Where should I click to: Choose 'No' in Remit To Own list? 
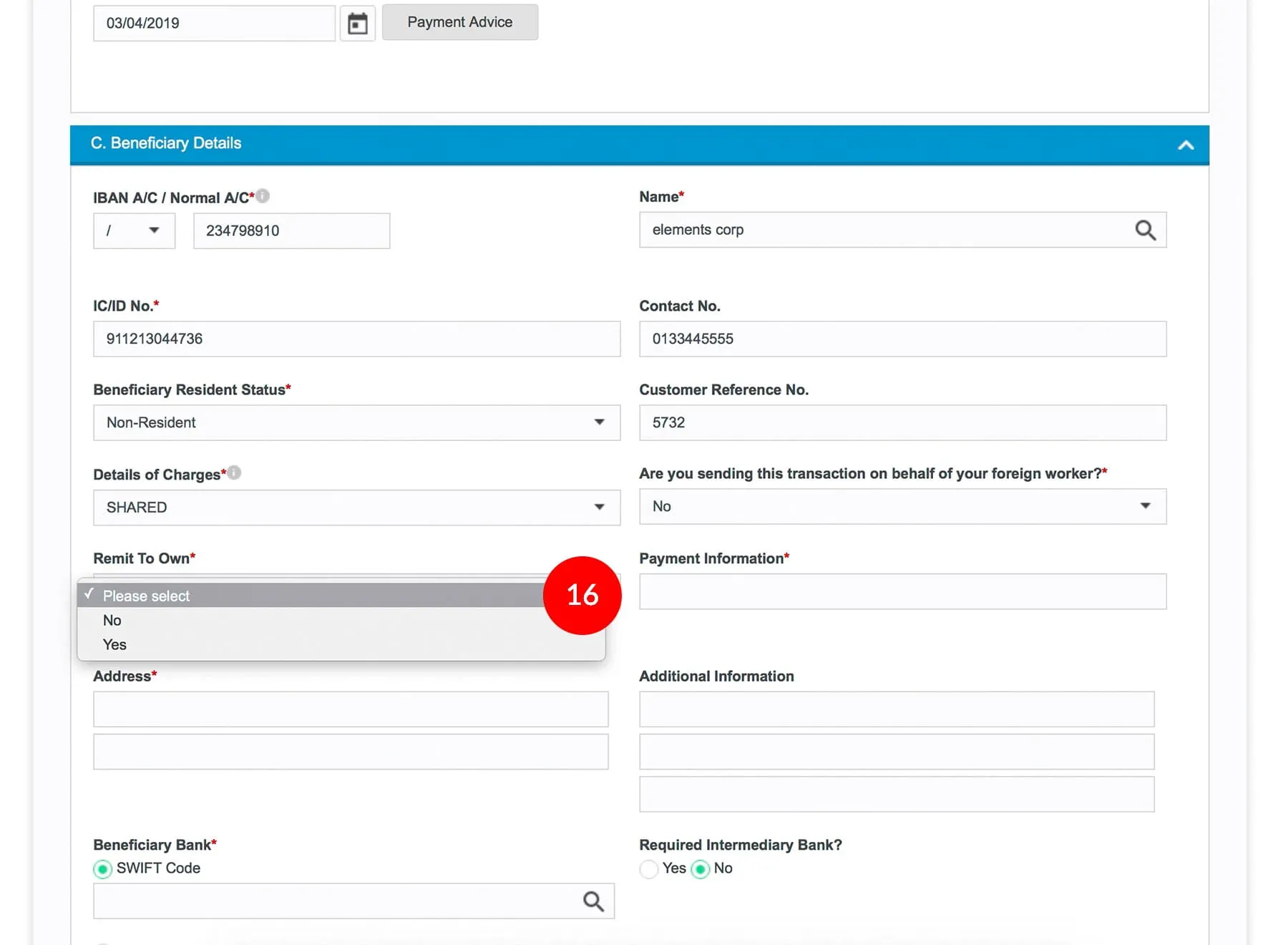point(112,620)
